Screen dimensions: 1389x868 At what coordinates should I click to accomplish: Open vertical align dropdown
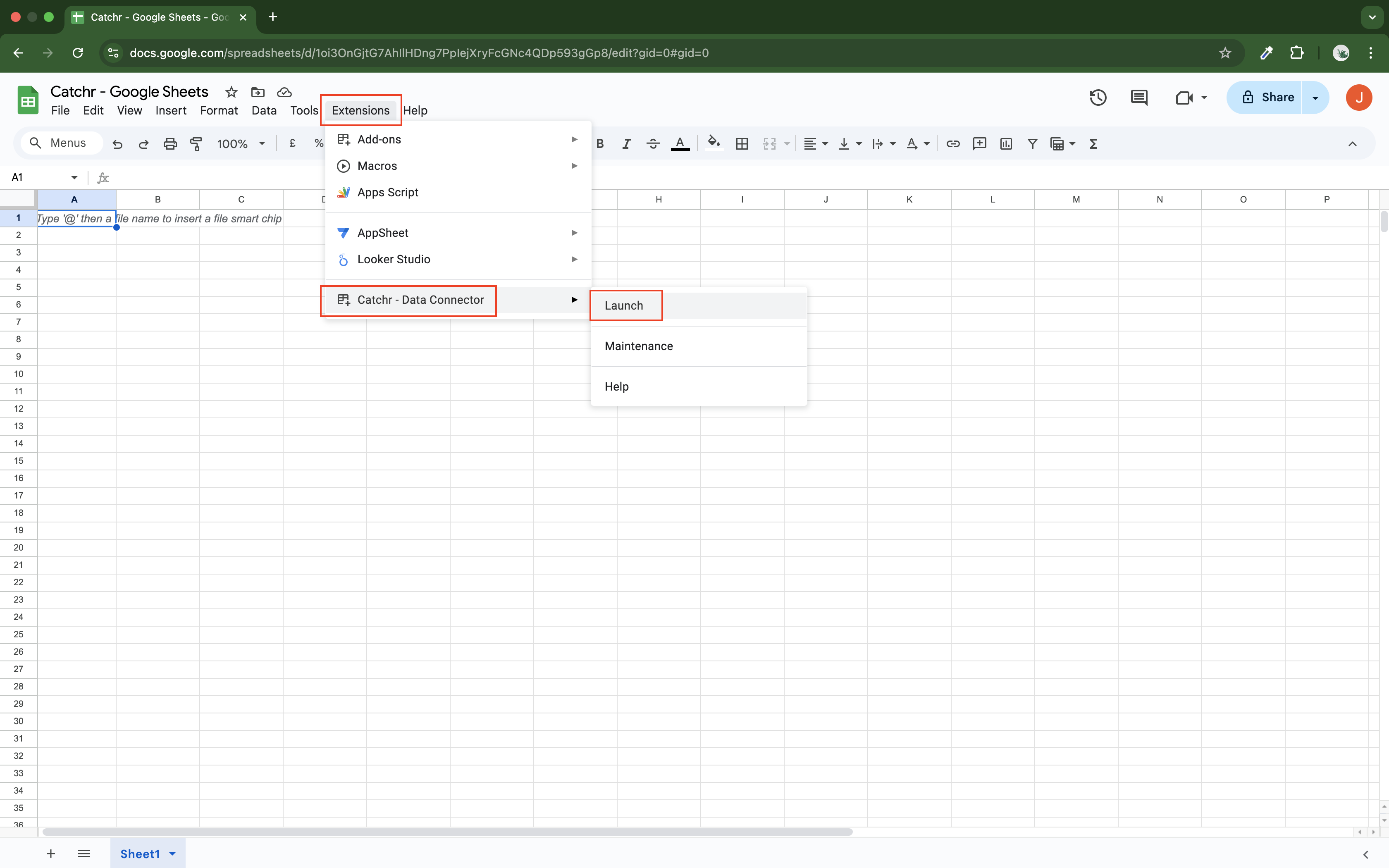pyautogui.click(x=850, y=143)
